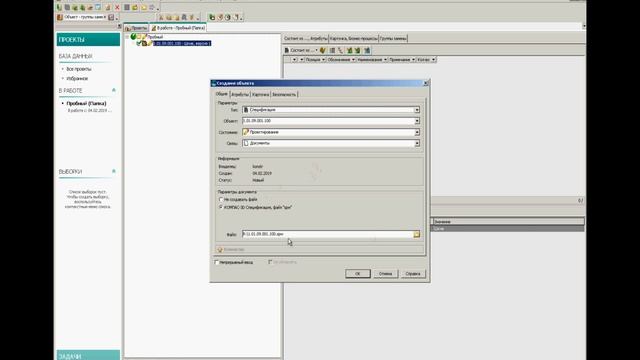The width and height of the screenshot is (640, 360).
Task: Open the Тип dropdown showing Спецификация
Action: click(417, 110)
